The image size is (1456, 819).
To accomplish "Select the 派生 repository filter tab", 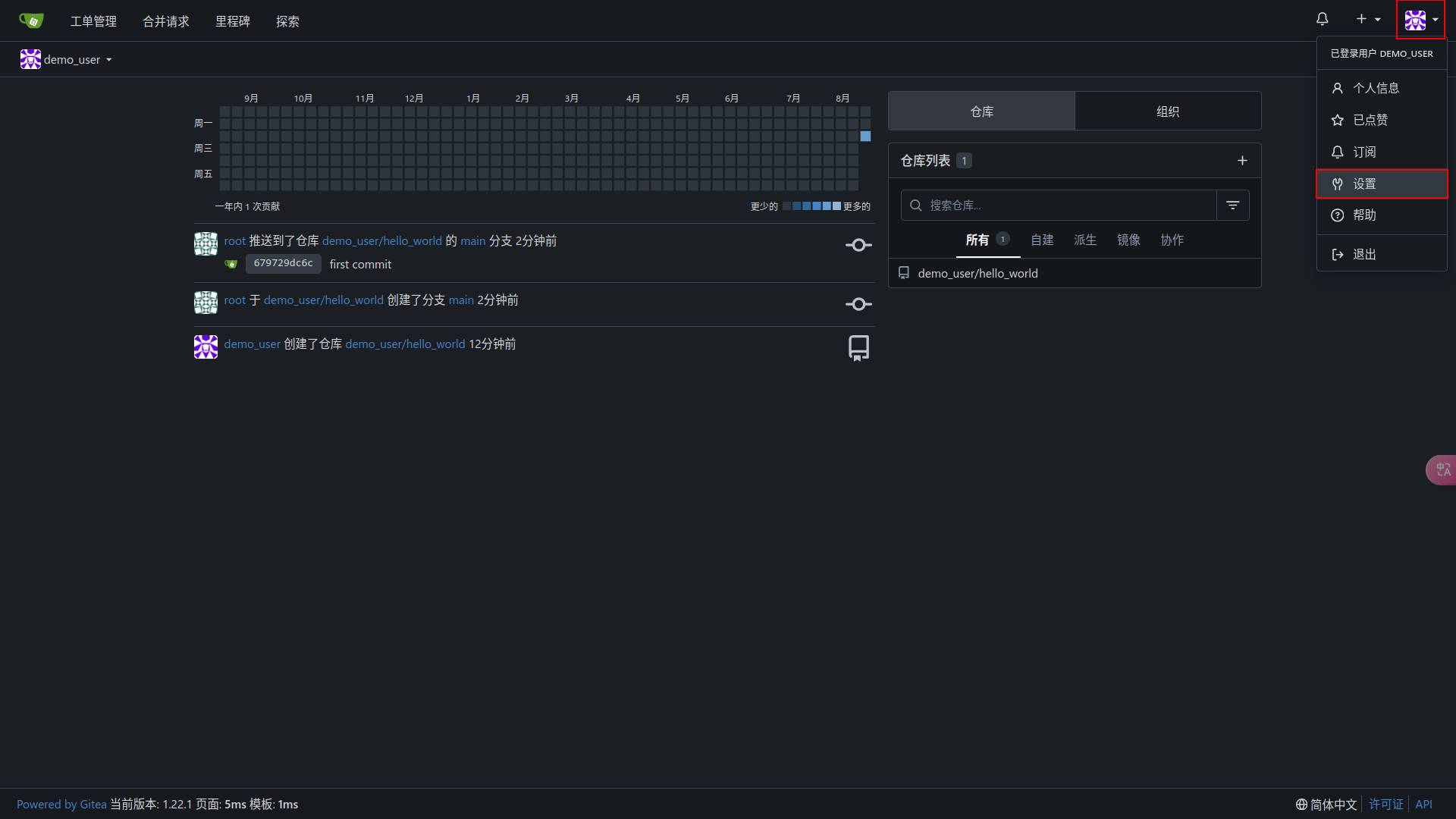I will [x=1085, y=240].
